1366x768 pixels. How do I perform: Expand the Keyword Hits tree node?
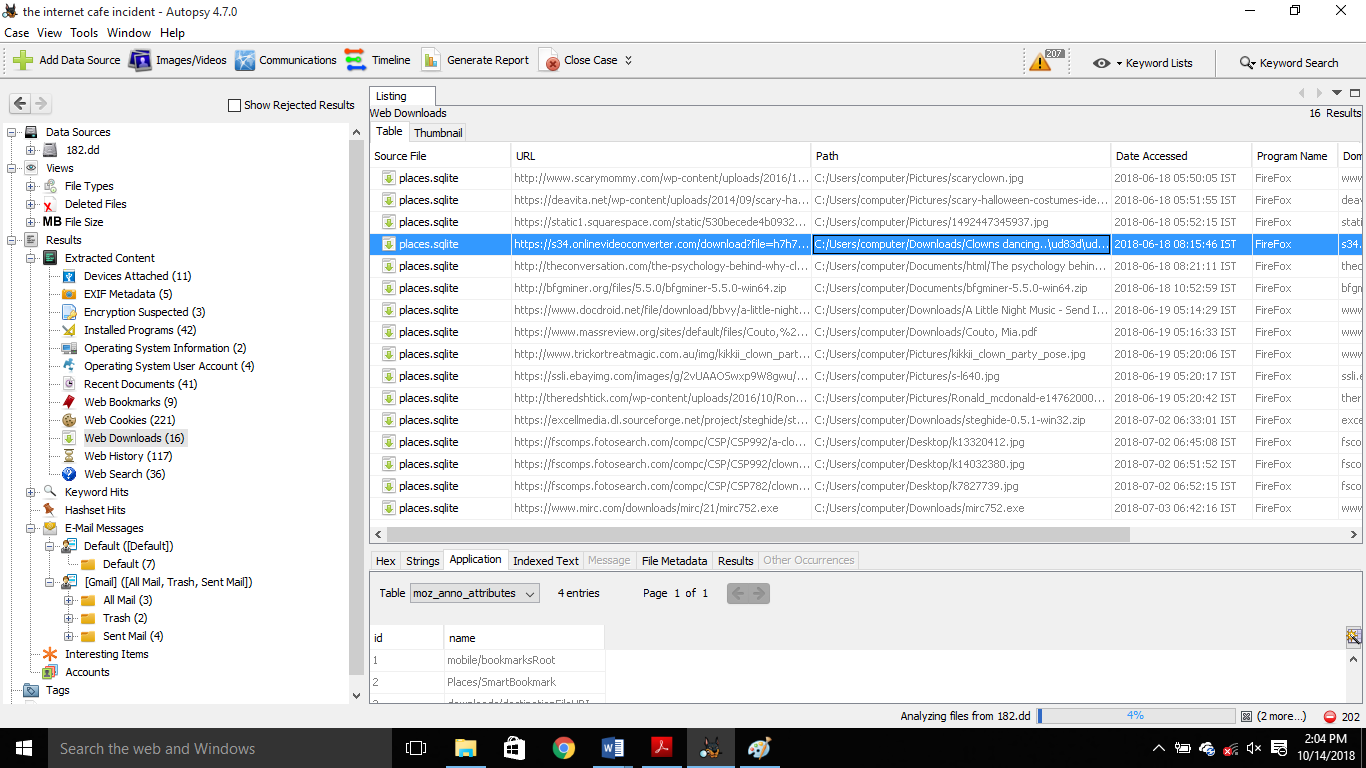pos(31,492)
